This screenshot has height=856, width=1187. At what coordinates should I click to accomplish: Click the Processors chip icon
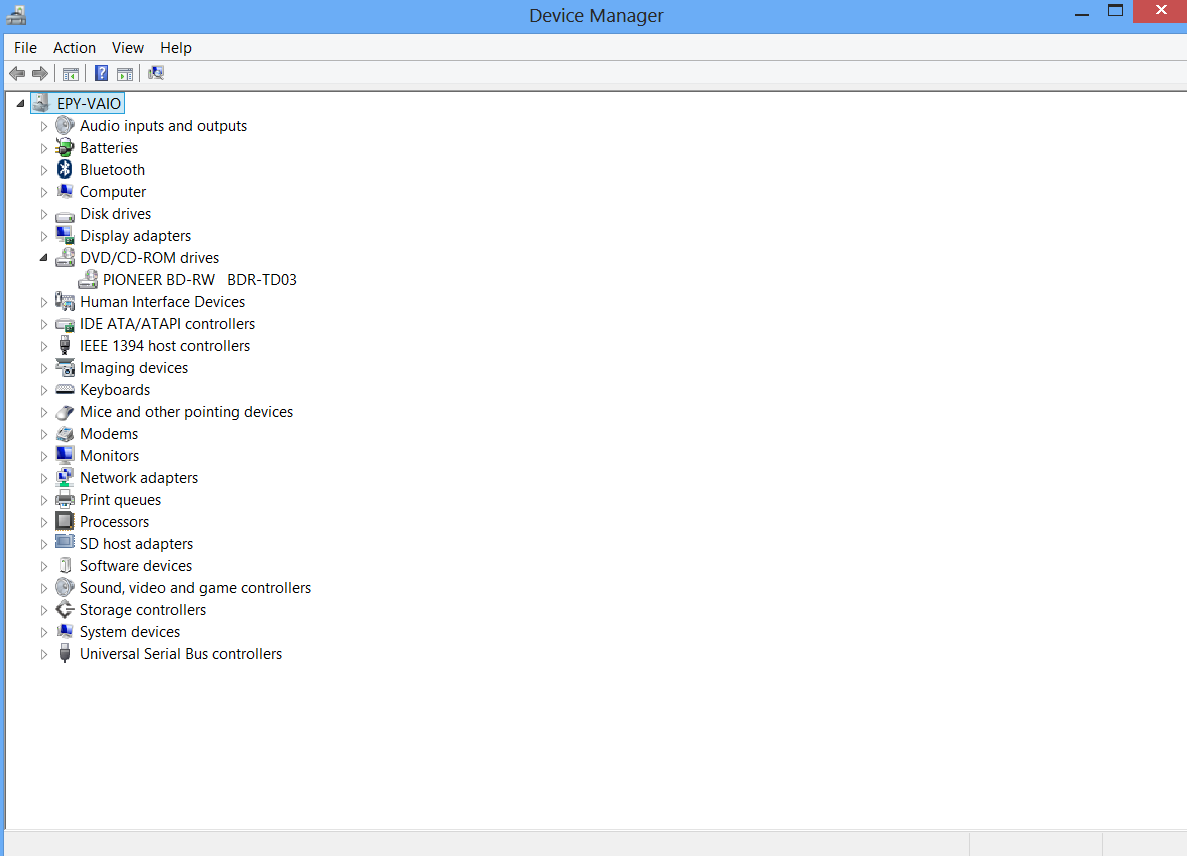pos(65,522)
